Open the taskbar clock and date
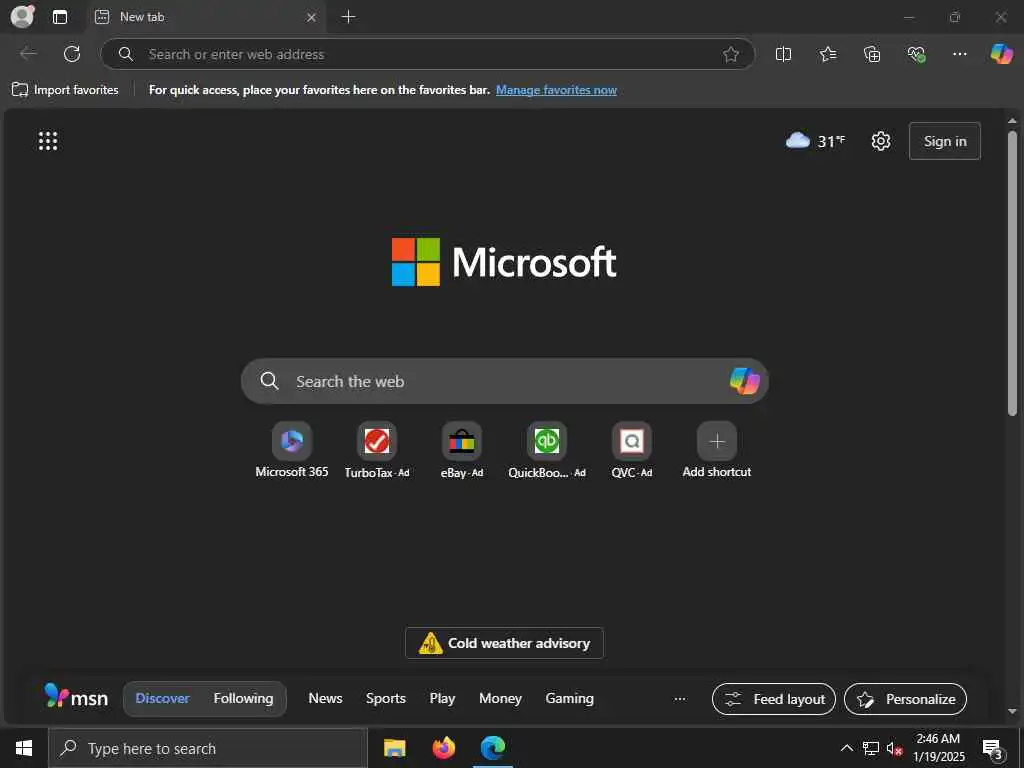This screenshot has width=1024, height=768. pos(938,748)
